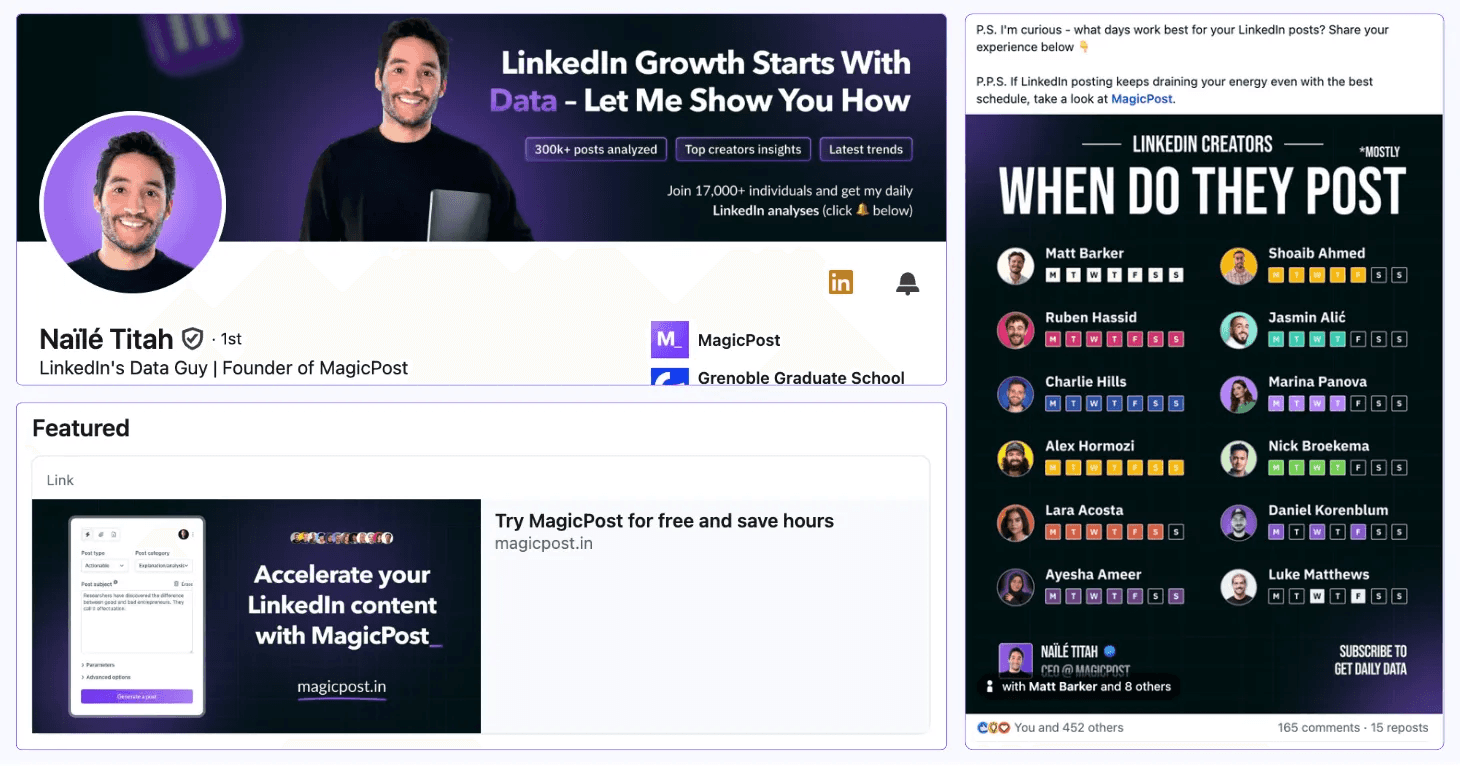
Task: Expand Parameters in the MagicPost widget
Action: 98,665
